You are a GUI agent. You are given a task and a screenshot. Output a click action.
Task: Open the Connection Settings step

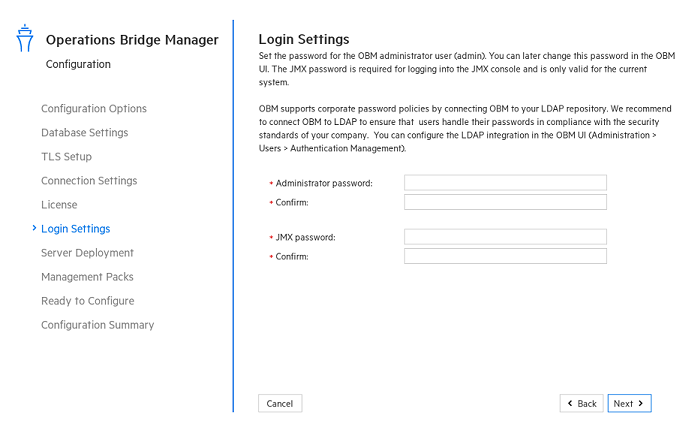tap(89, 181)
